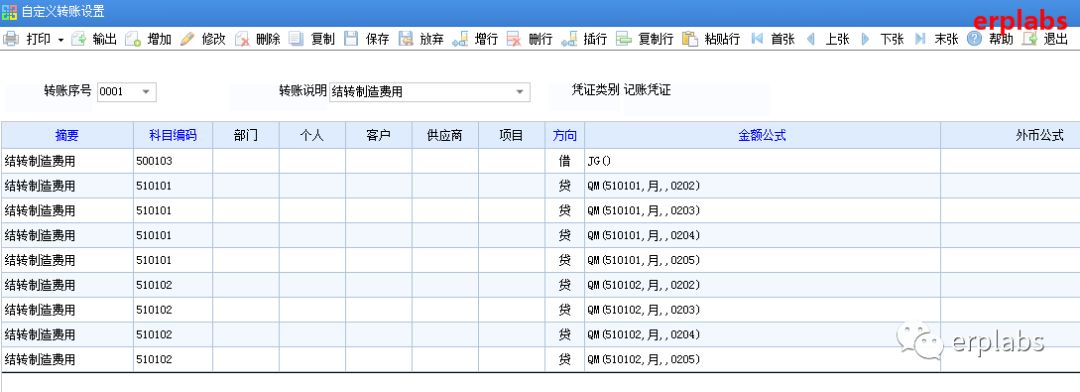Click the 粘贴行 paste row icon
The image size is (1080, 392).
[690, 39]
